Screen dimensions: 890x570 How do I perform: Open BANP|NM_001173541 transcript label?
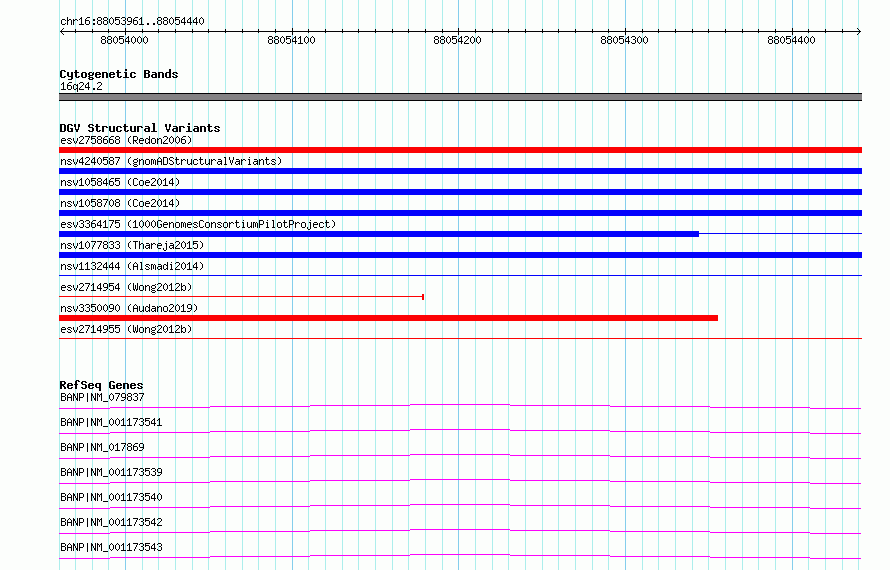coord(111,422)
